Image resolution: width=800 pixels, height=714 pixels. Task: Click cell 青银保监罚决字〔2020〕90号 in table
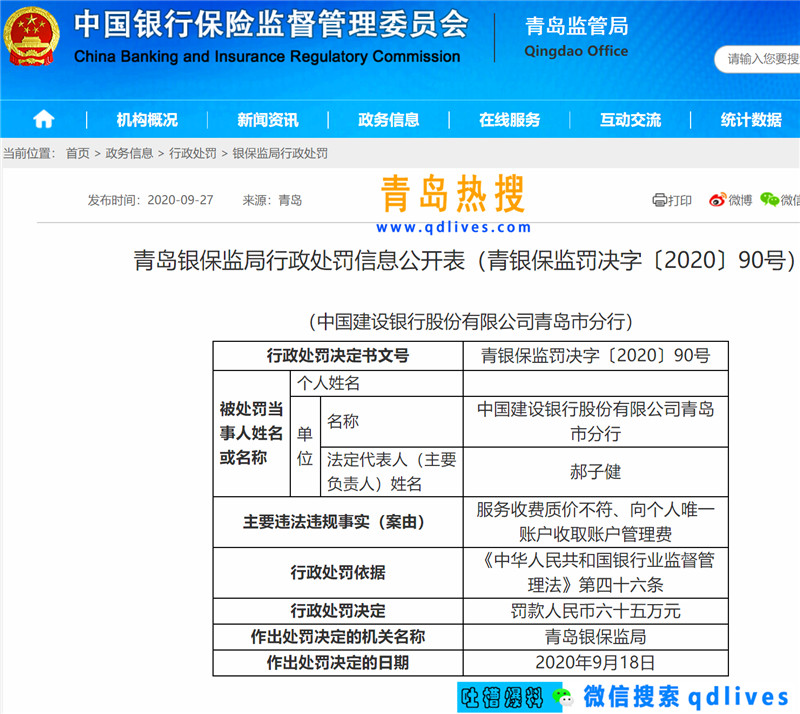tap(595, 356)
